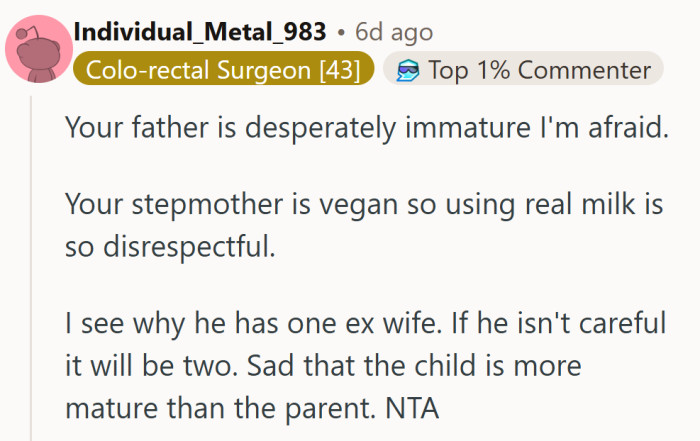Select the Colo-rectal Surgeon flair

pyautogui.click(x=223, y=70)
